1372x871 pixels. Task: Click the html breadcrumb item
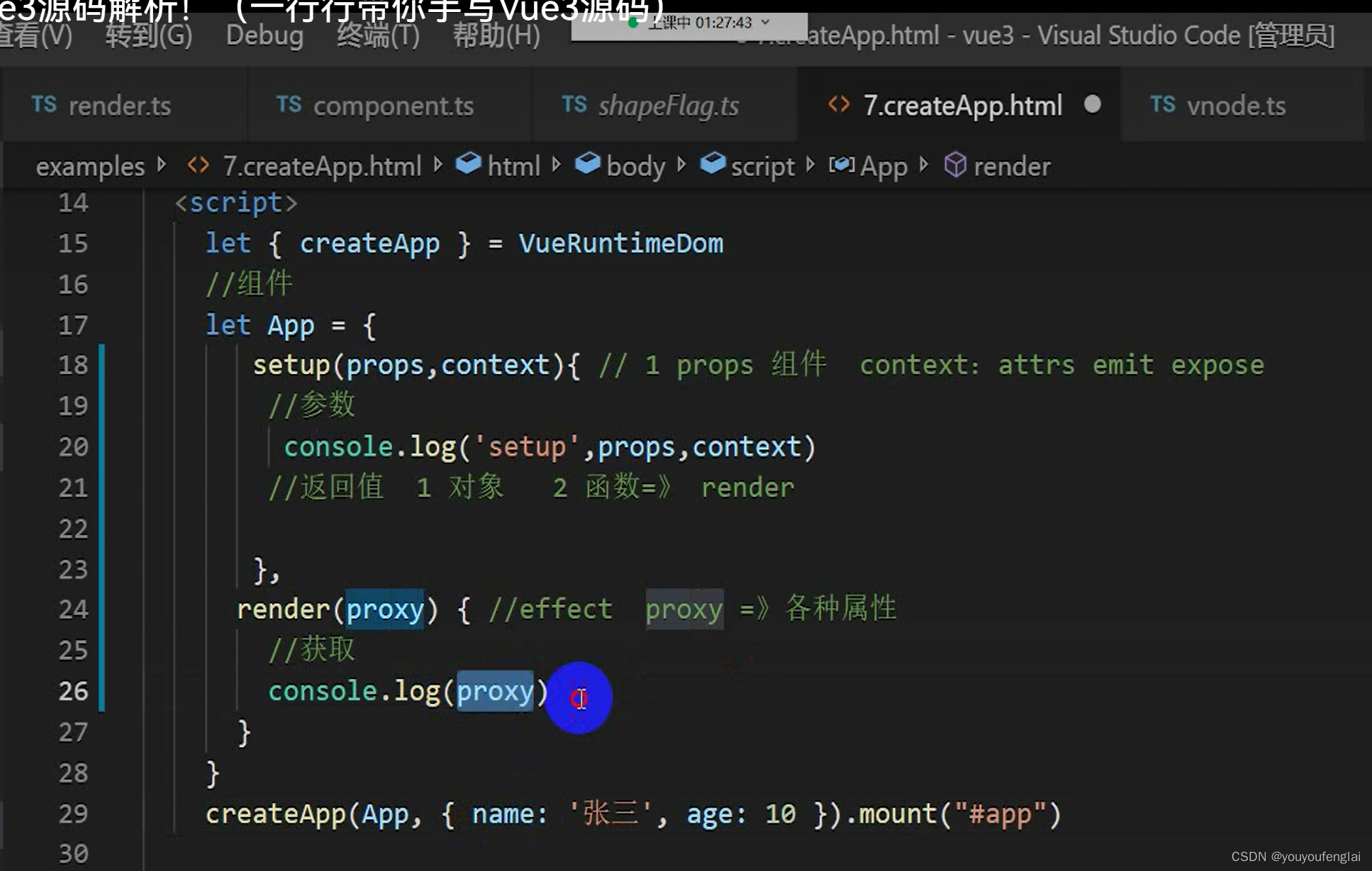[513, 167]
